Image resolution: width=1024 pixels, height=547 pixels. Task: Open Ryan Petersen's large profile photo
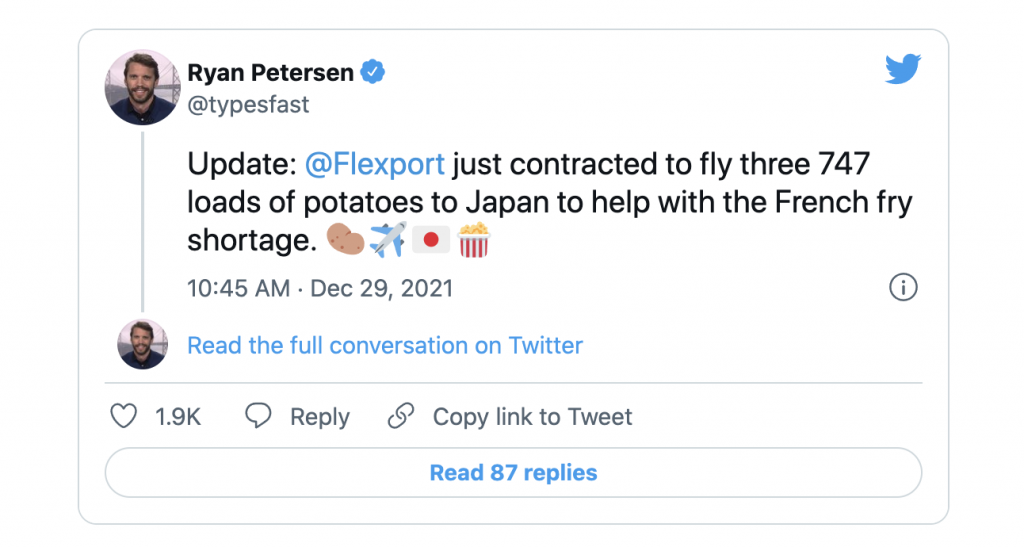tap(142, 87)
